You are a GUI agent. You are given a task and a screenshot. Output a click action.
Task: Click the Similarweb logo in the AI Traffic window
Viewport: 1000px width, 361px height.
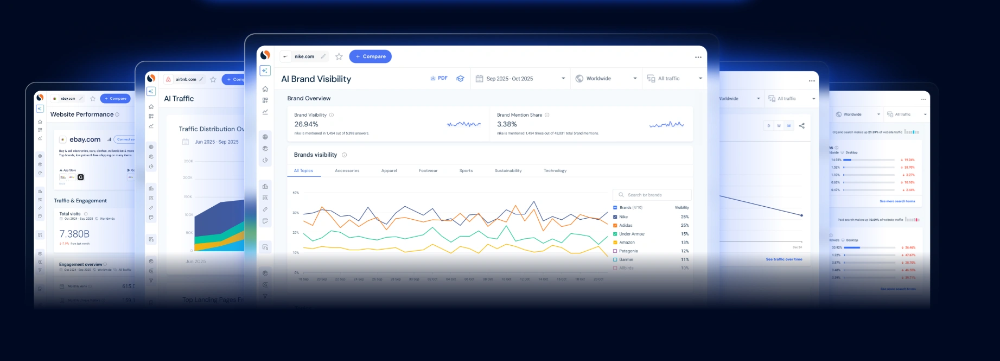(x=151, y=78)
